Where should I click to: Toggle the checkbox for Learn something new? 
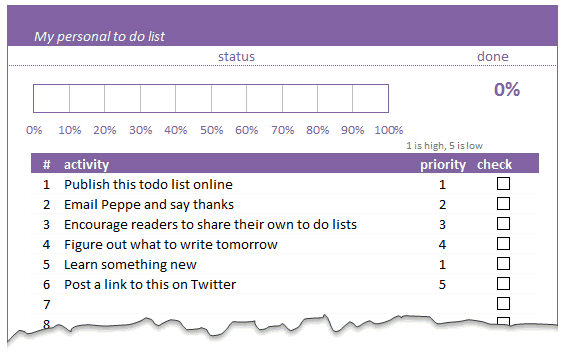point(503,263)
